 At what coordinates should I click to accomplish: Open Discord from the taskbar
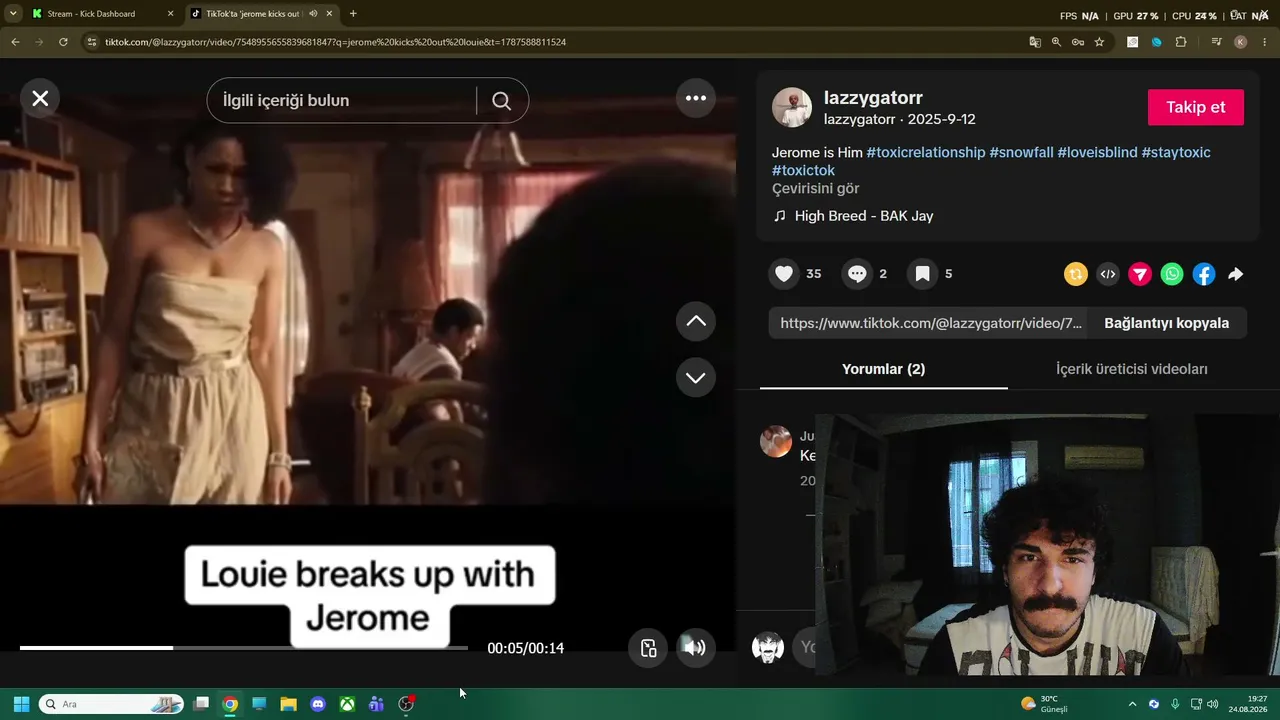click(x=318, y=704)
